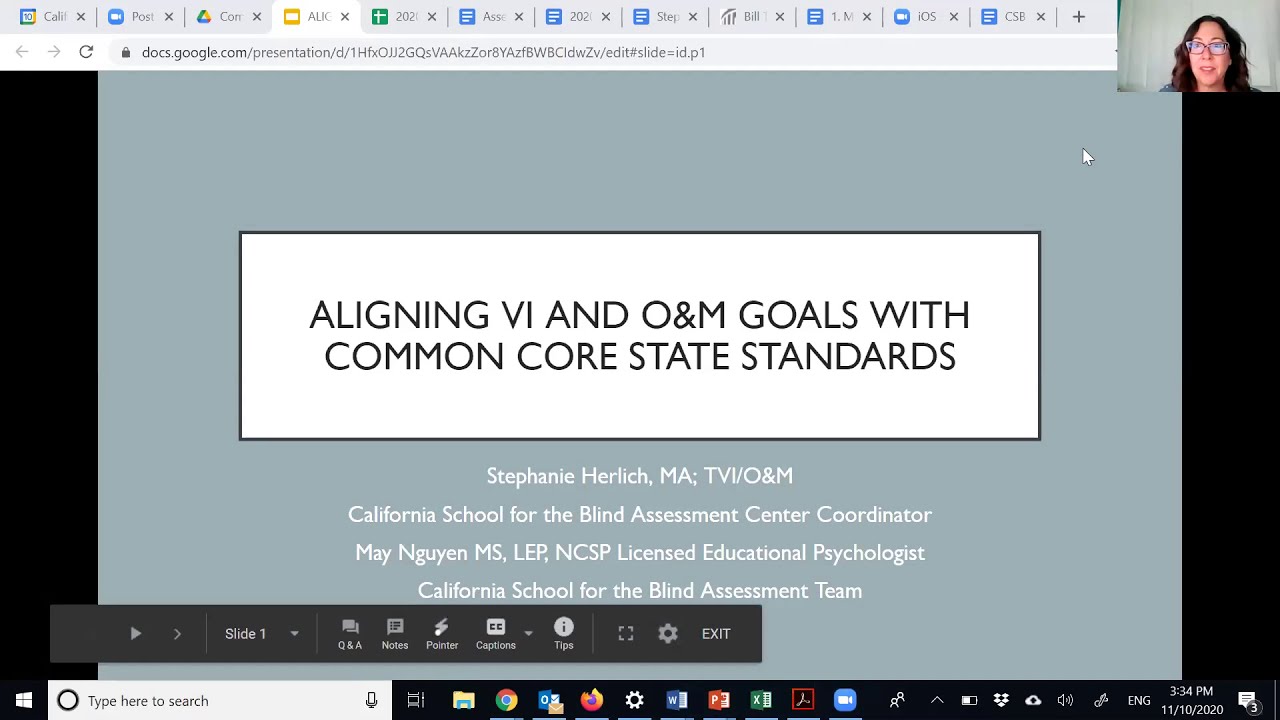Screen dimensions: 1280x720
Task: Toggle Captions on
Action: point(496,634)
